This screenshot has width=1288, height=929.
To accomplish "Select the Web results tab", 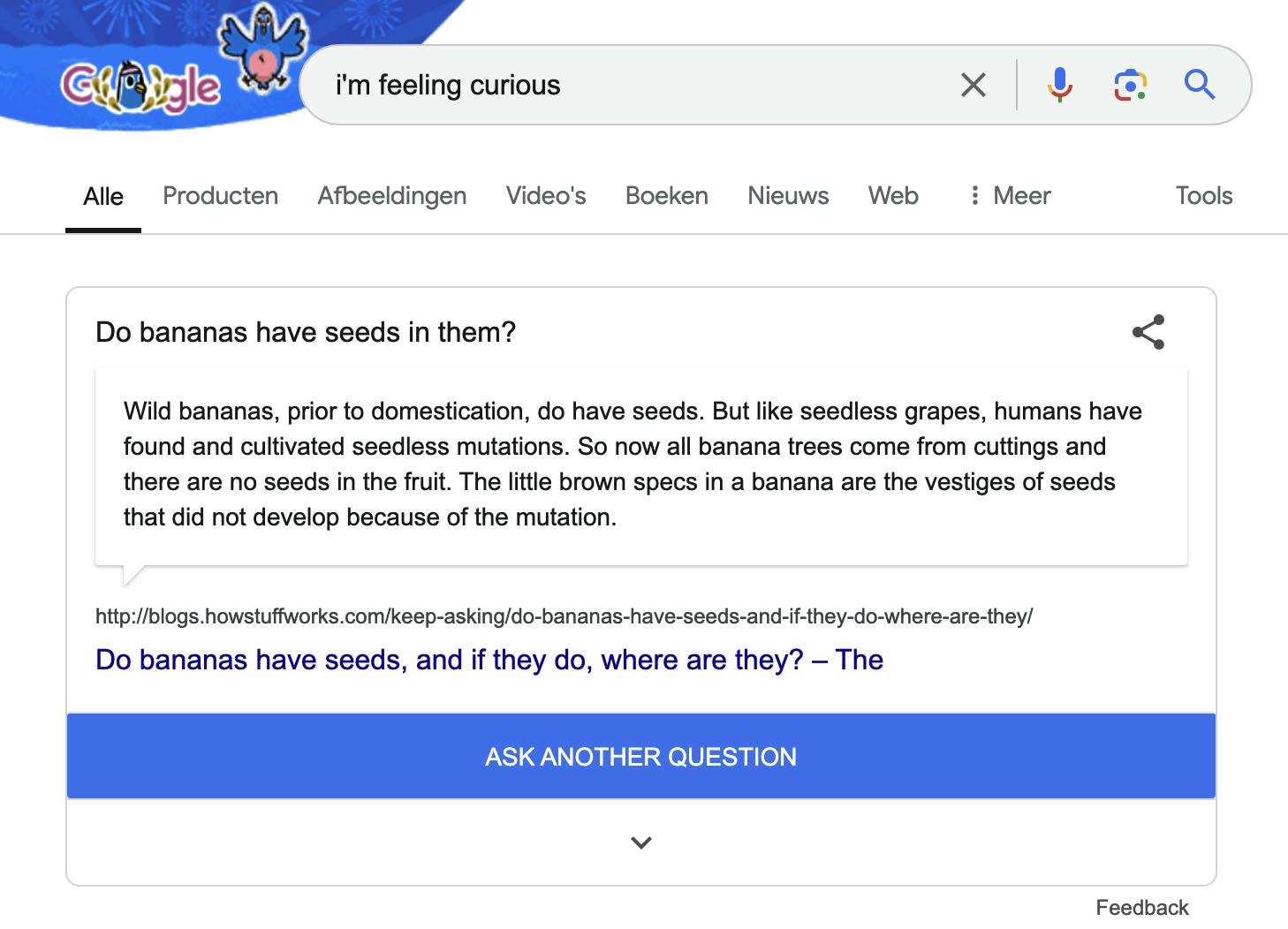I will pyautogui.click(x=893, y=196).
